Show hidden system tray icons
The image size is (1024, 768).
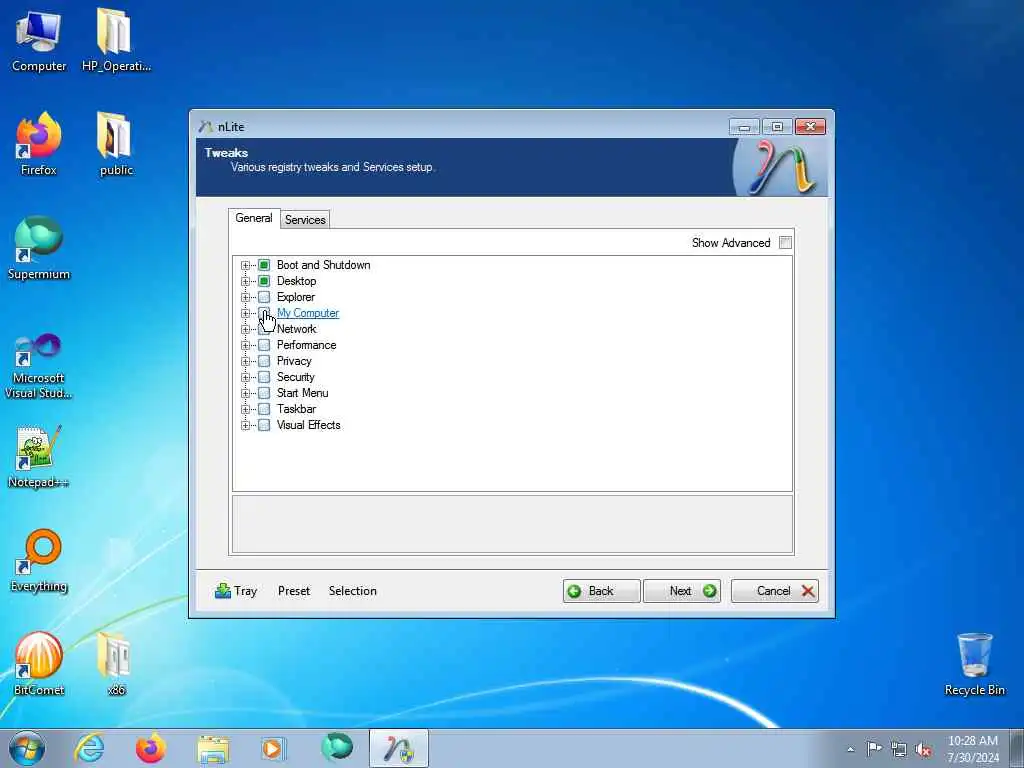850,749
